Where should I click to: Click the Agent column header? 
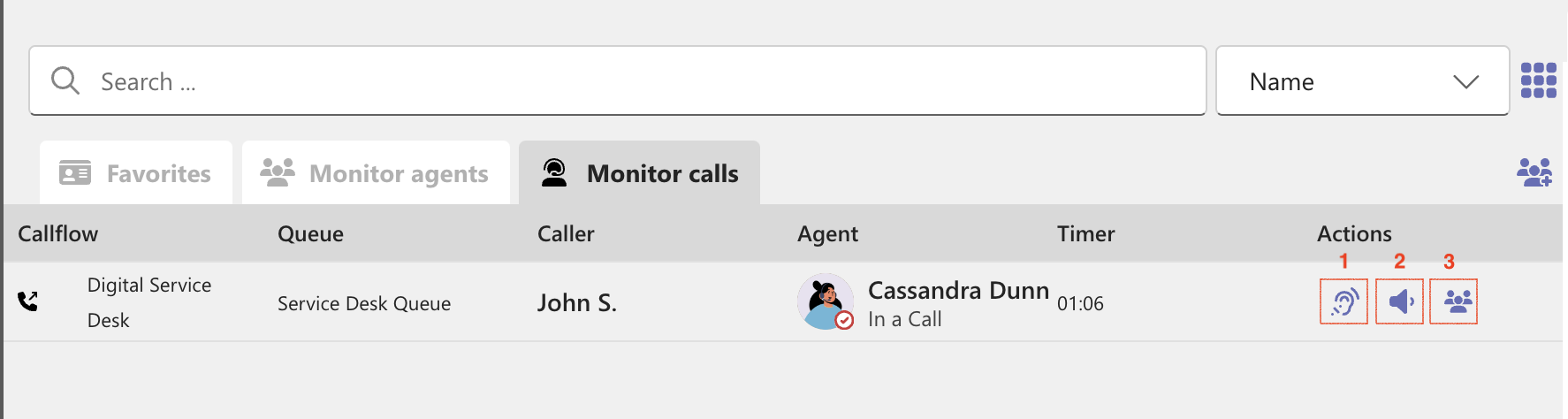[x=827, y=233]
